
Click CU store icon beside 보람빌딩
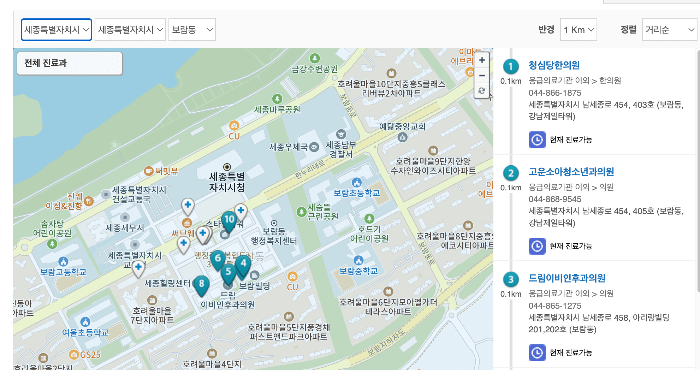click(x=292, y=277)
